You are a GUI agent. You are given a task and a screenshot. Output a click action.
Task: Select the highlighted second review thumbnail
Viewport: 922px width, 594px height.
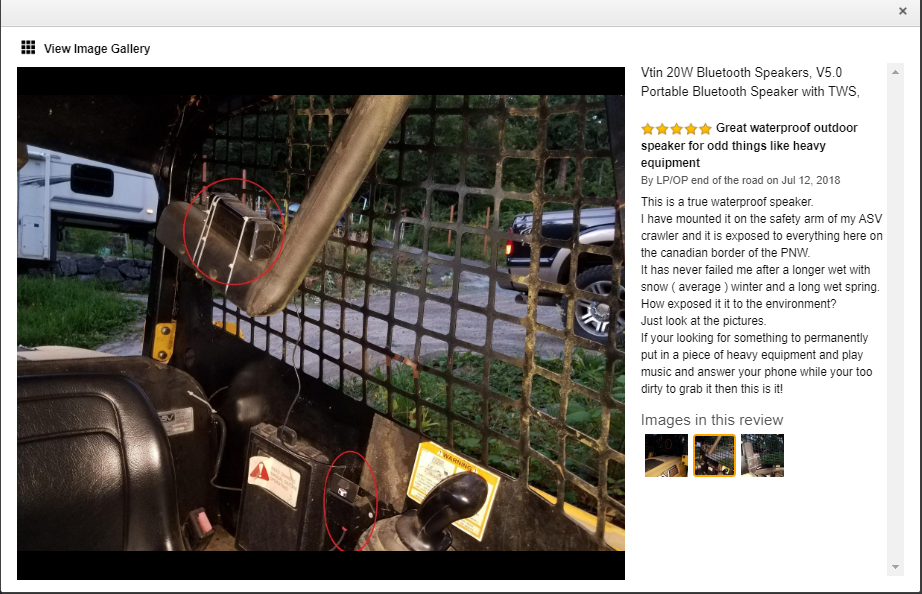[714, 455]
